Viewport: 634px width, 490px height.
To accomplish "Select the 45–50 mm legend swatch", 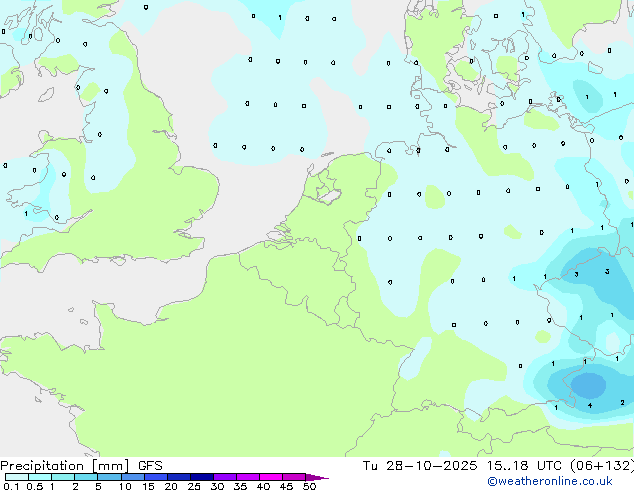I will [x=294, y=477].
